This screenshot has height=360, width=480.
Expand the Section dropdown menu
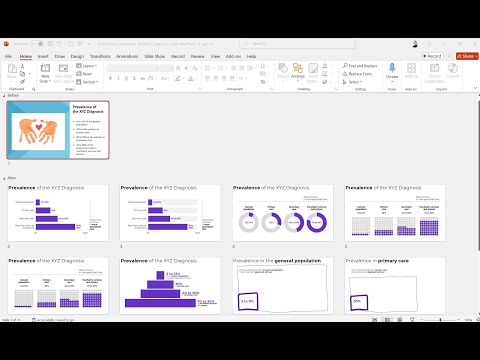87,82
